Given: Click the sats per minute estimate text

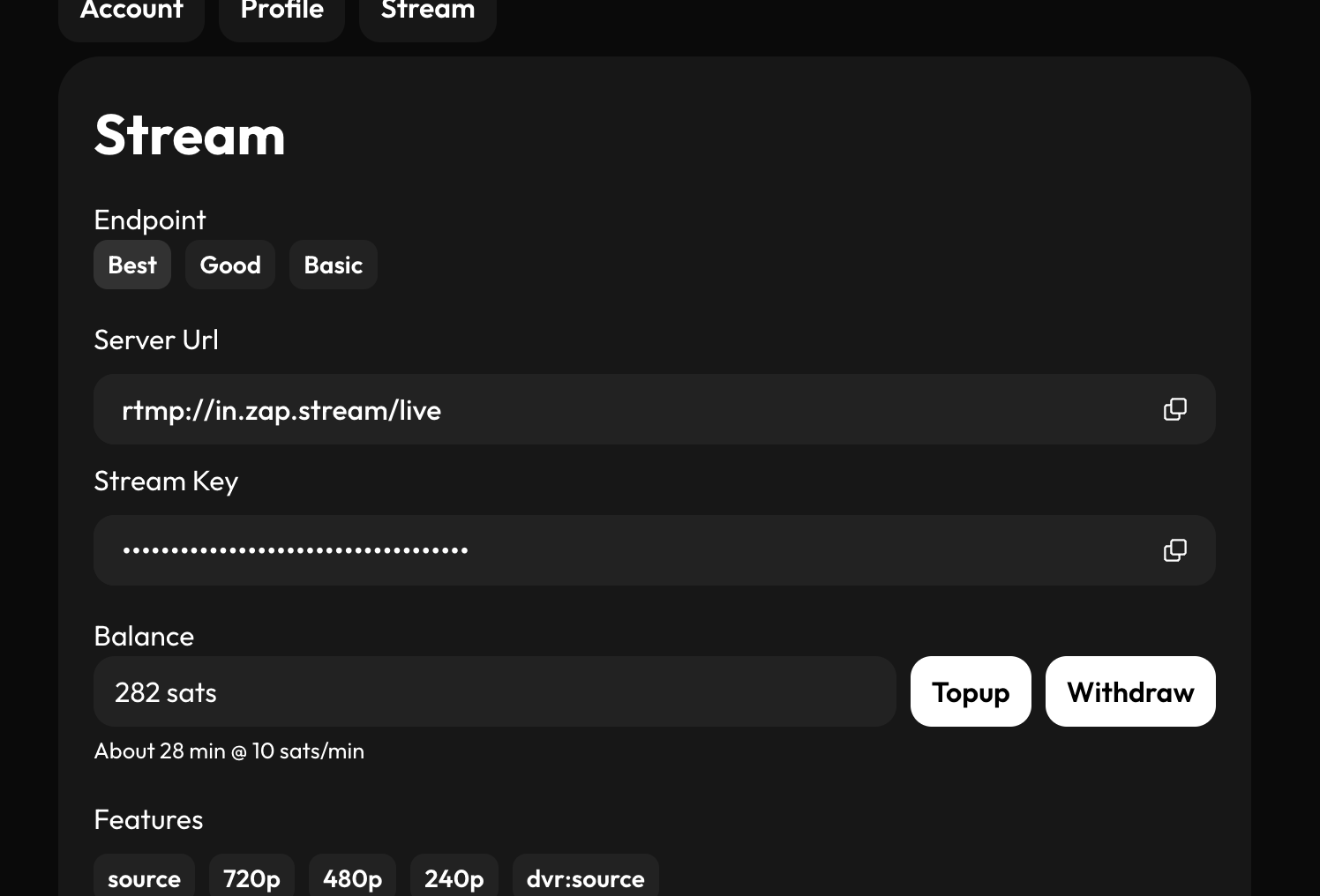Looking at the screenshot, I should [x=229, y=750].
